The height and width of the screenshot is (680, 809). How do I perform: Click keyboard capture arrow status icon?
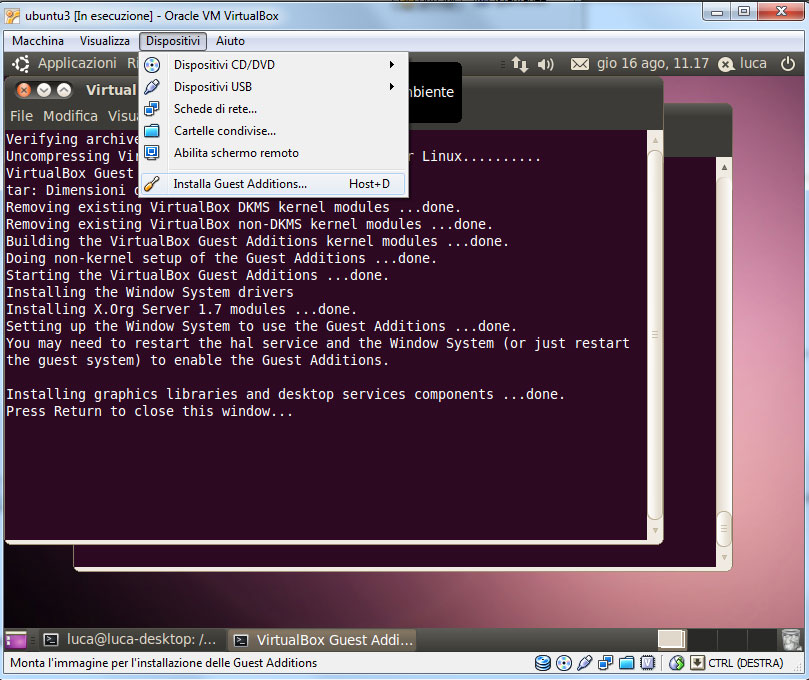(697, 663)
